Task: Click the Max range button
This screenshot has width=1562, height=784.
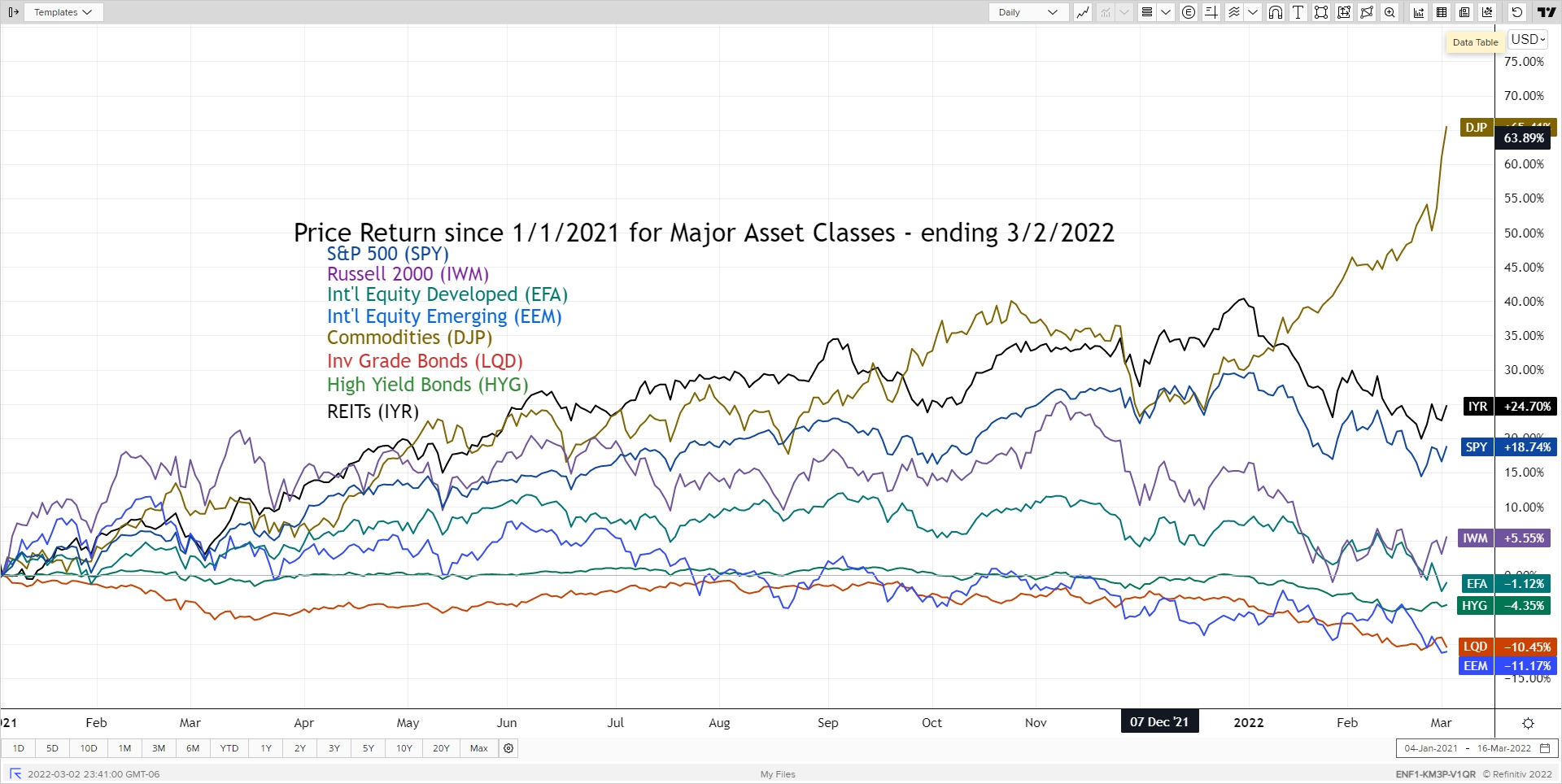Action: coord(479,748)
